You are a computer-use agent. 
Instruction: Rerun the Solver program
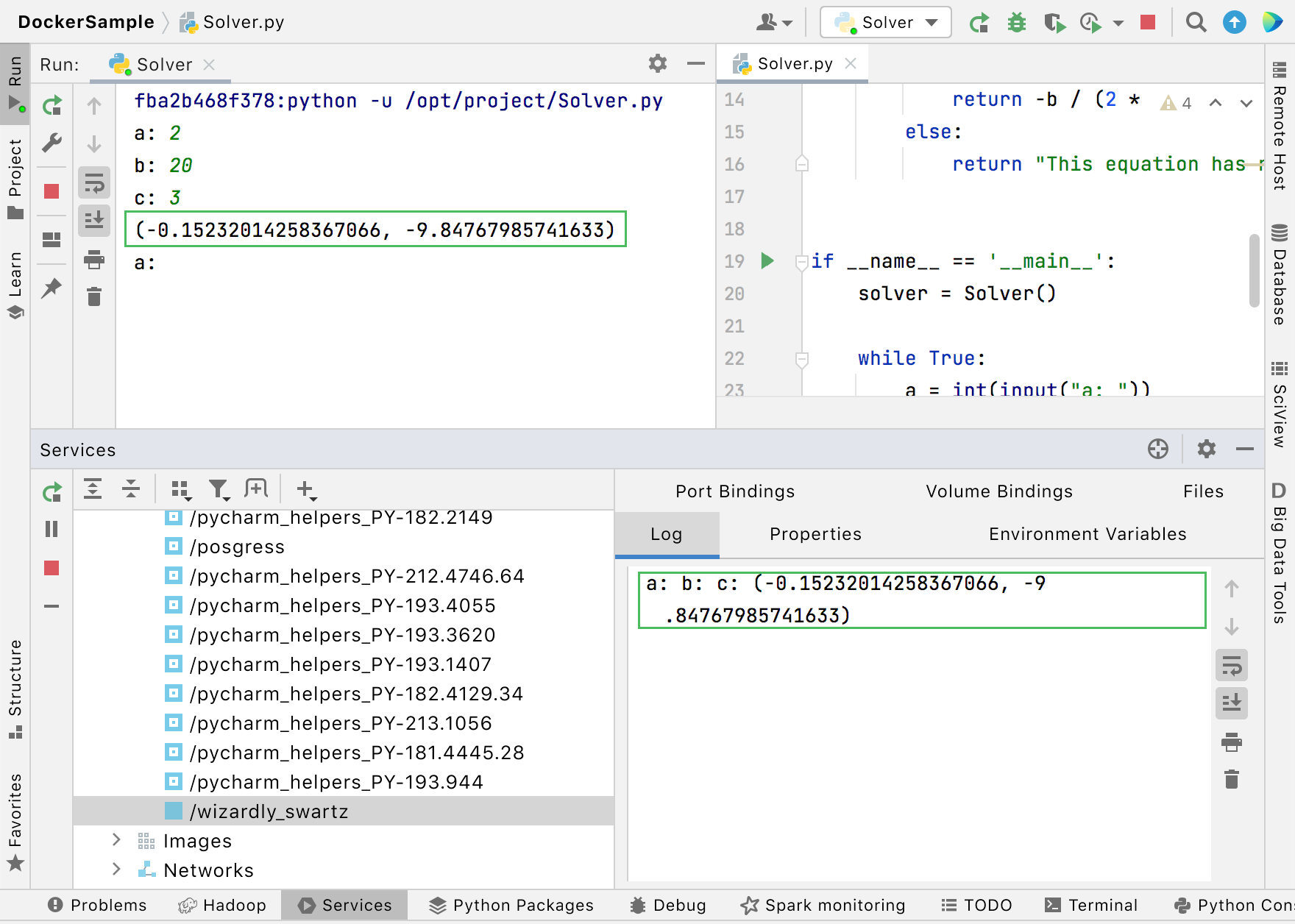click(52, 105)
